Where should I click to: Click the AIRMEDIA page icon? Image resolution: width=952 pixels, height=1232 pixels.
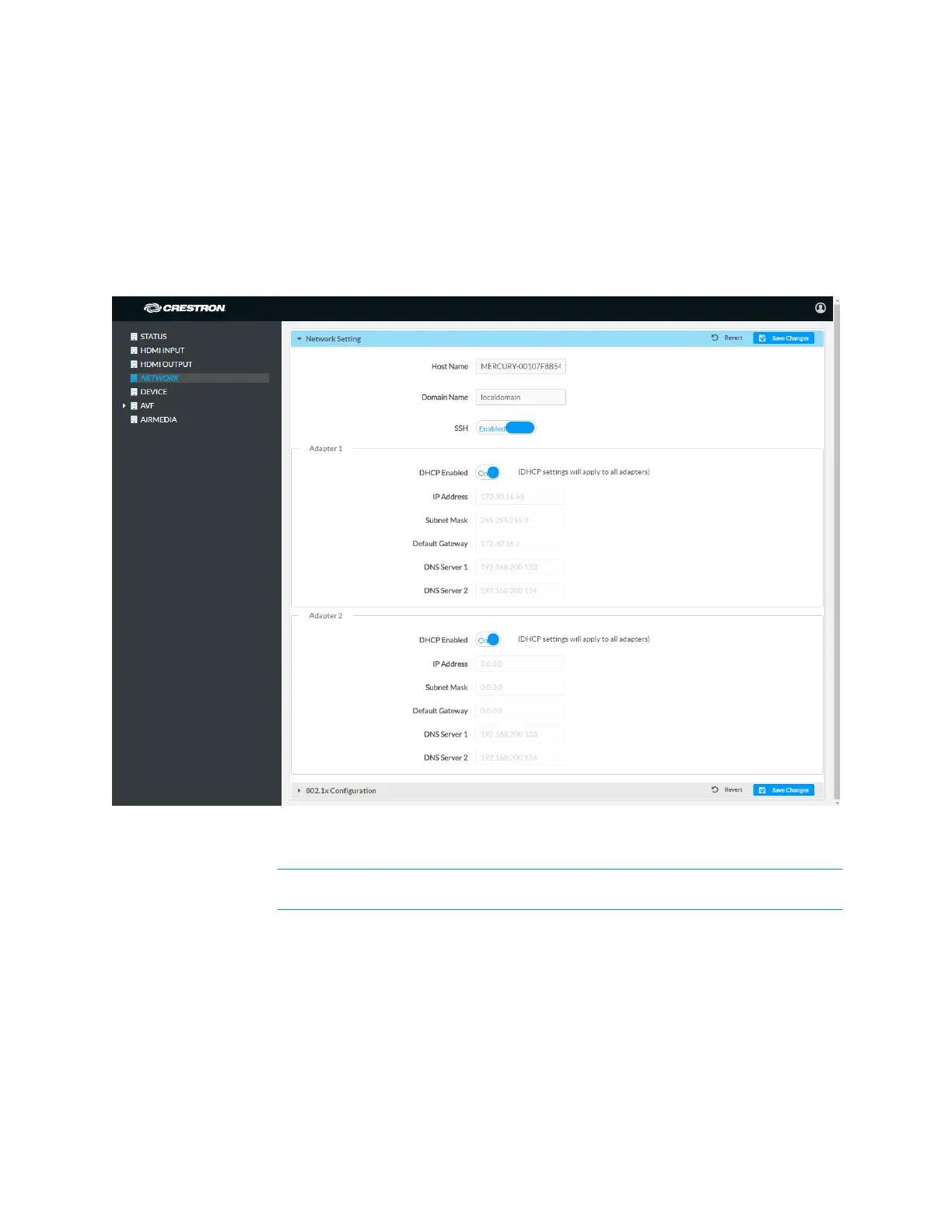click(134, 420)
